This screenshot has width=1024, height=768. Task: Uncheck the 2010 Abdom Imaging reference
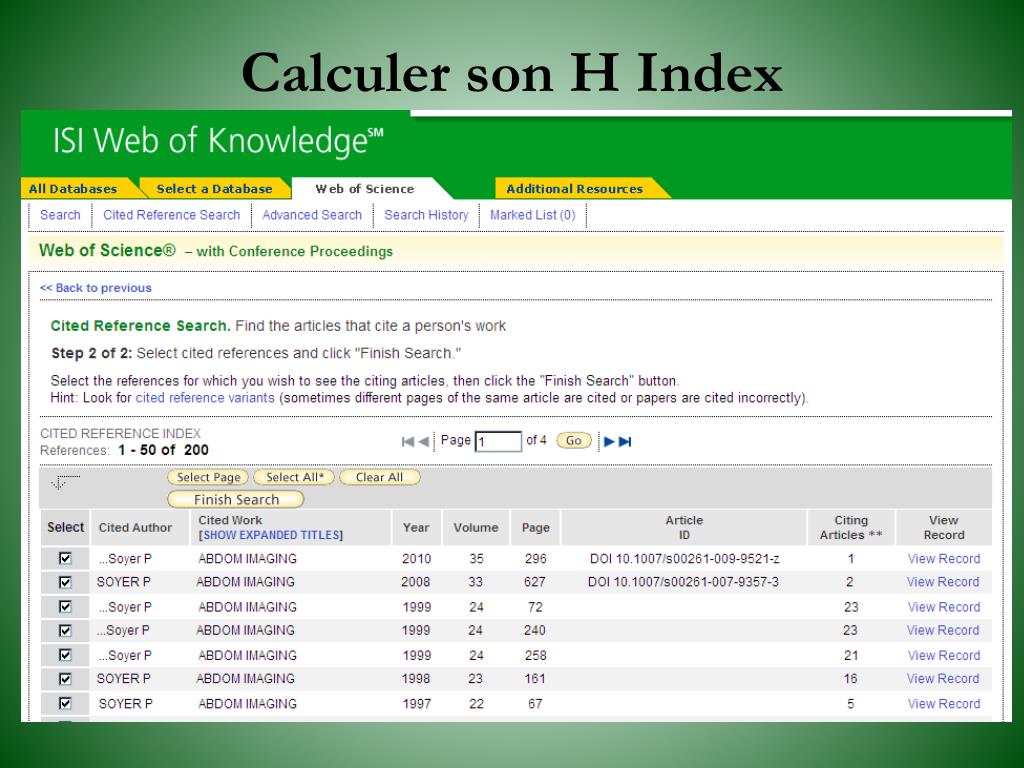[x=65, y=558]
